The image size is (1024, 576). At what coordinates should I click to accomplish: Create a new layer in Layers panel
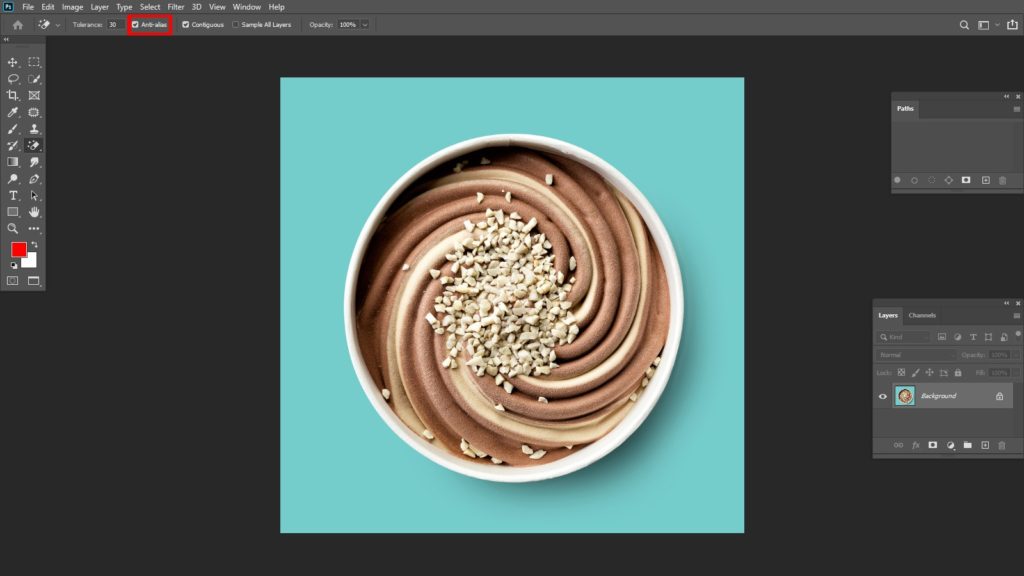[985, 445]
